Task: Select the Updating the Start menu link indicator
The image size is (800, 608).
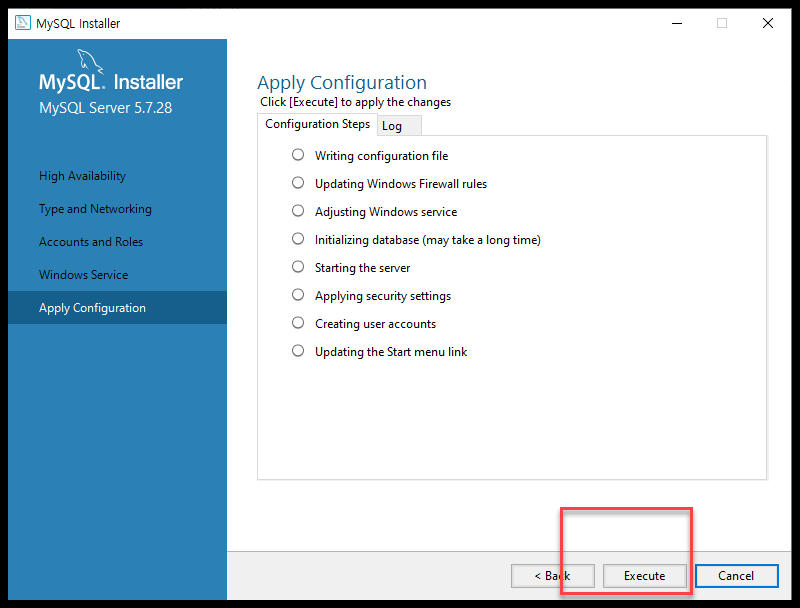Action: point(298,351)
